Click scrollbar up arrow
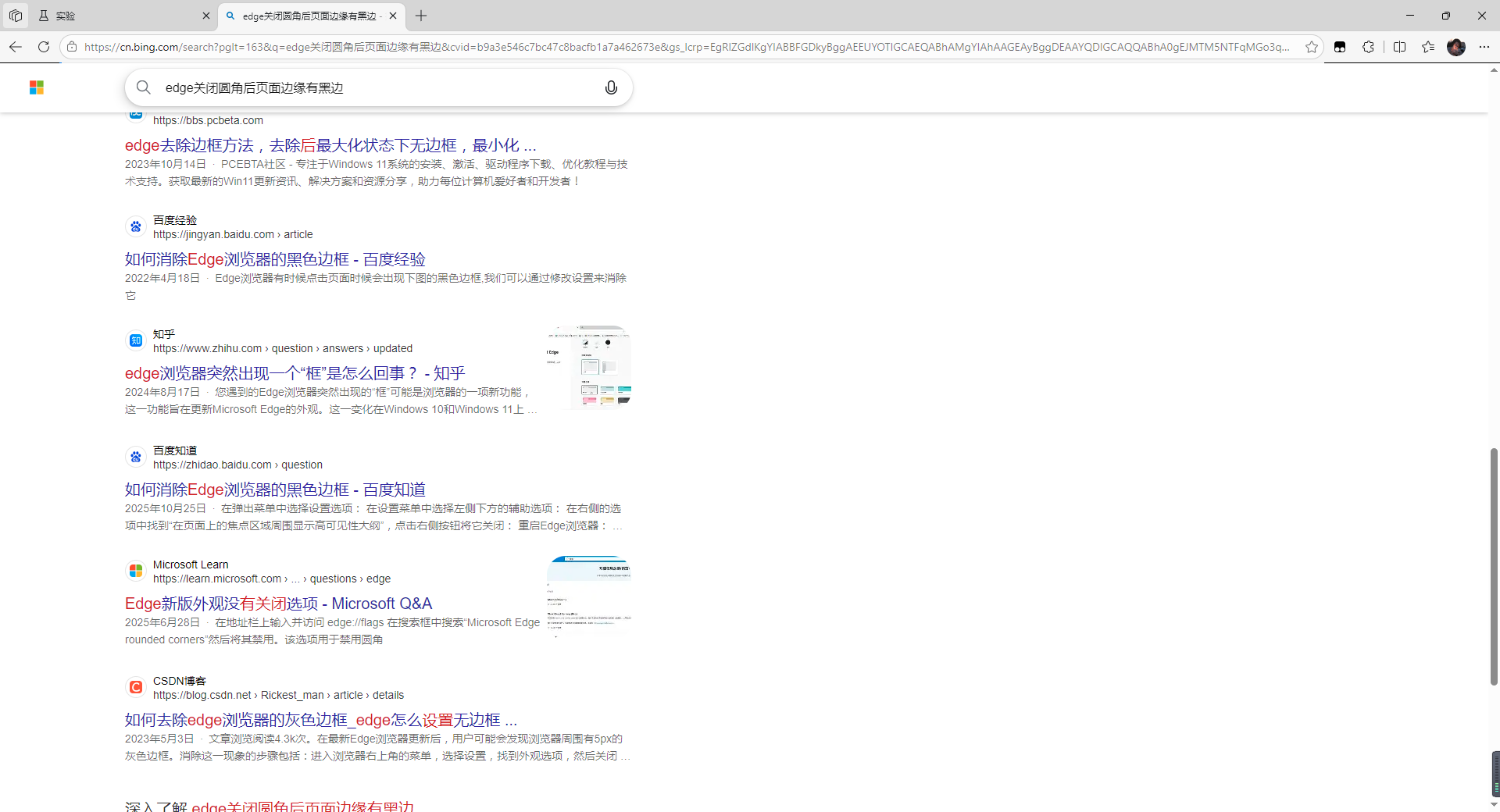1500x812 pixels. (1494, 69)
